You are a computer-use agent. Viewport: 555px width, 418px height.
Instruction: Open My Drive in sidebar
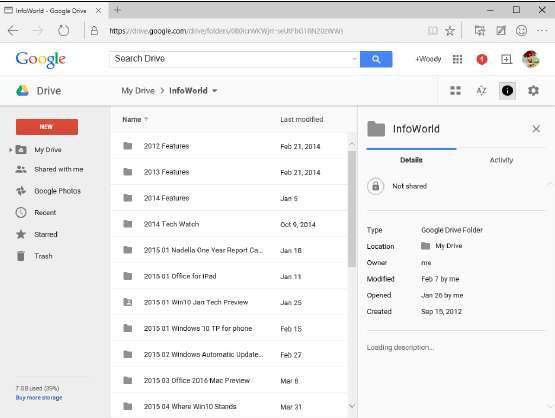(x=48, y=150)
